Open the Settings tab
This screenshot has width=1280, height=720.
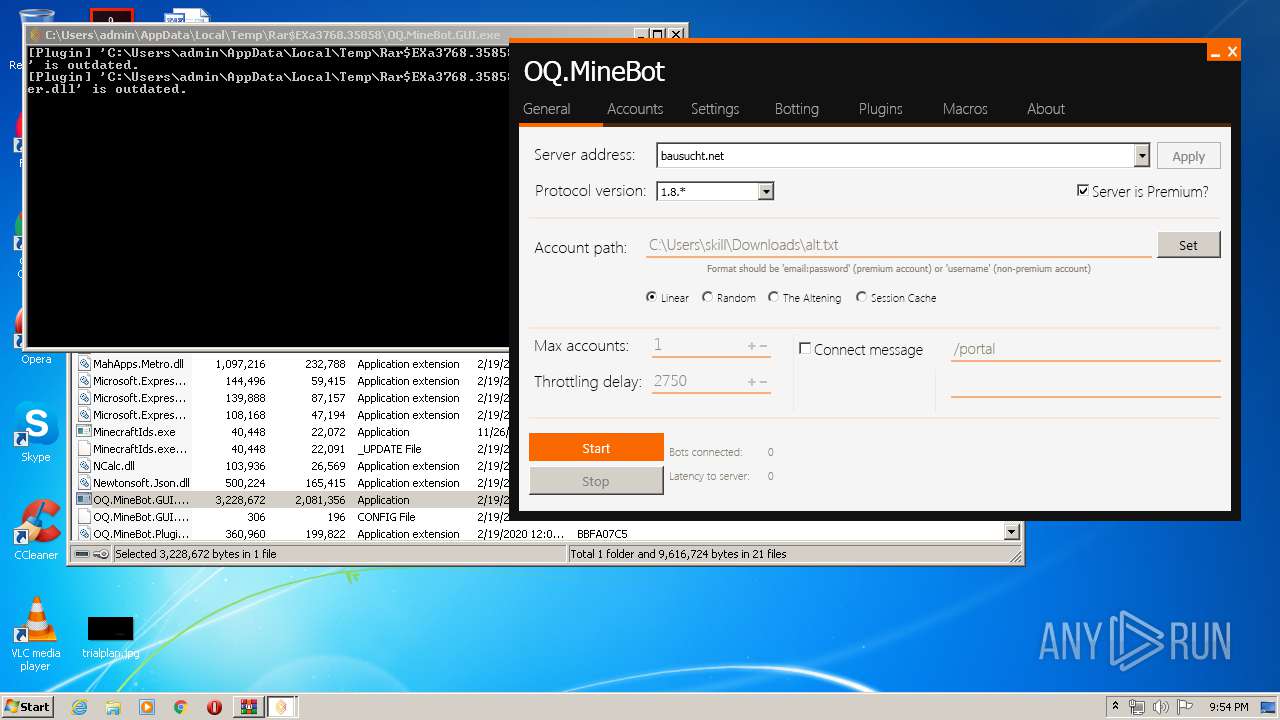point(715,109)
